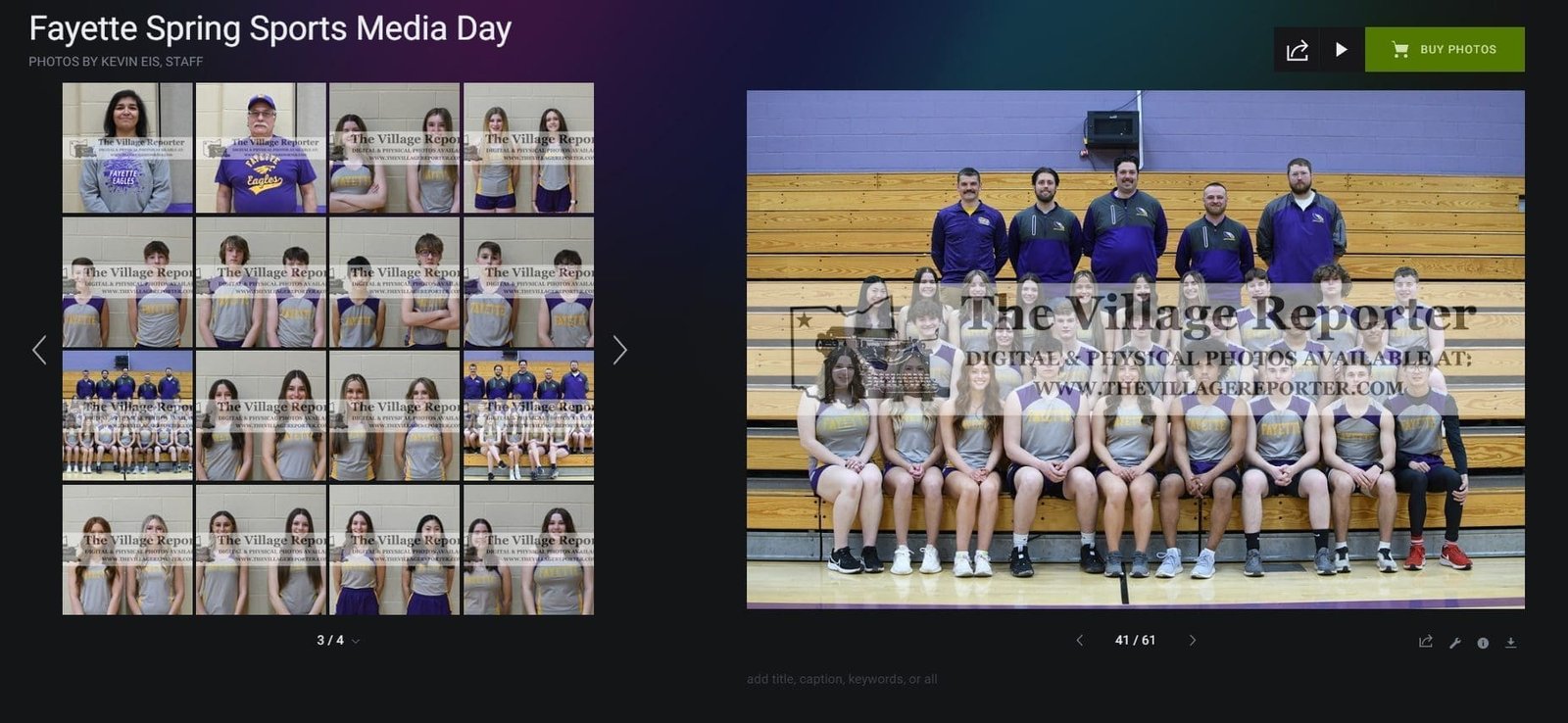This screenshot has width=1568, height=723.
Task: Click the share gallery icon beside slideshow button
Action: tap(1297, 50)
